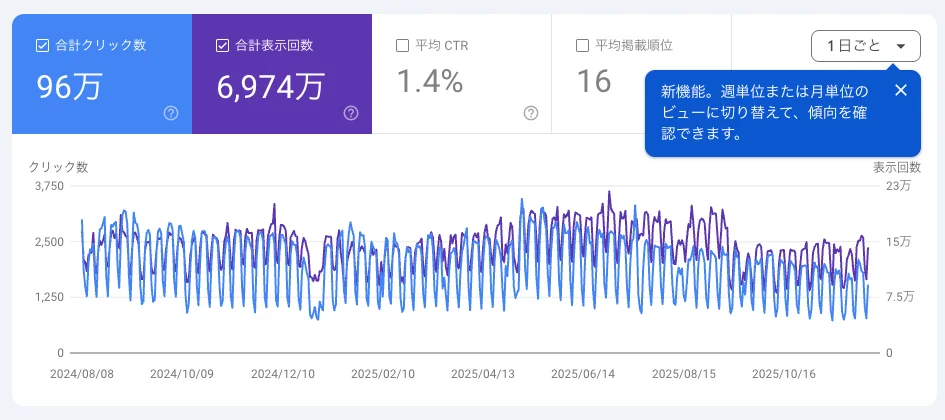The width and height of the screenshot is (945, 420).
Task: Click the 2025/04/13 date label
Action: 483,374
